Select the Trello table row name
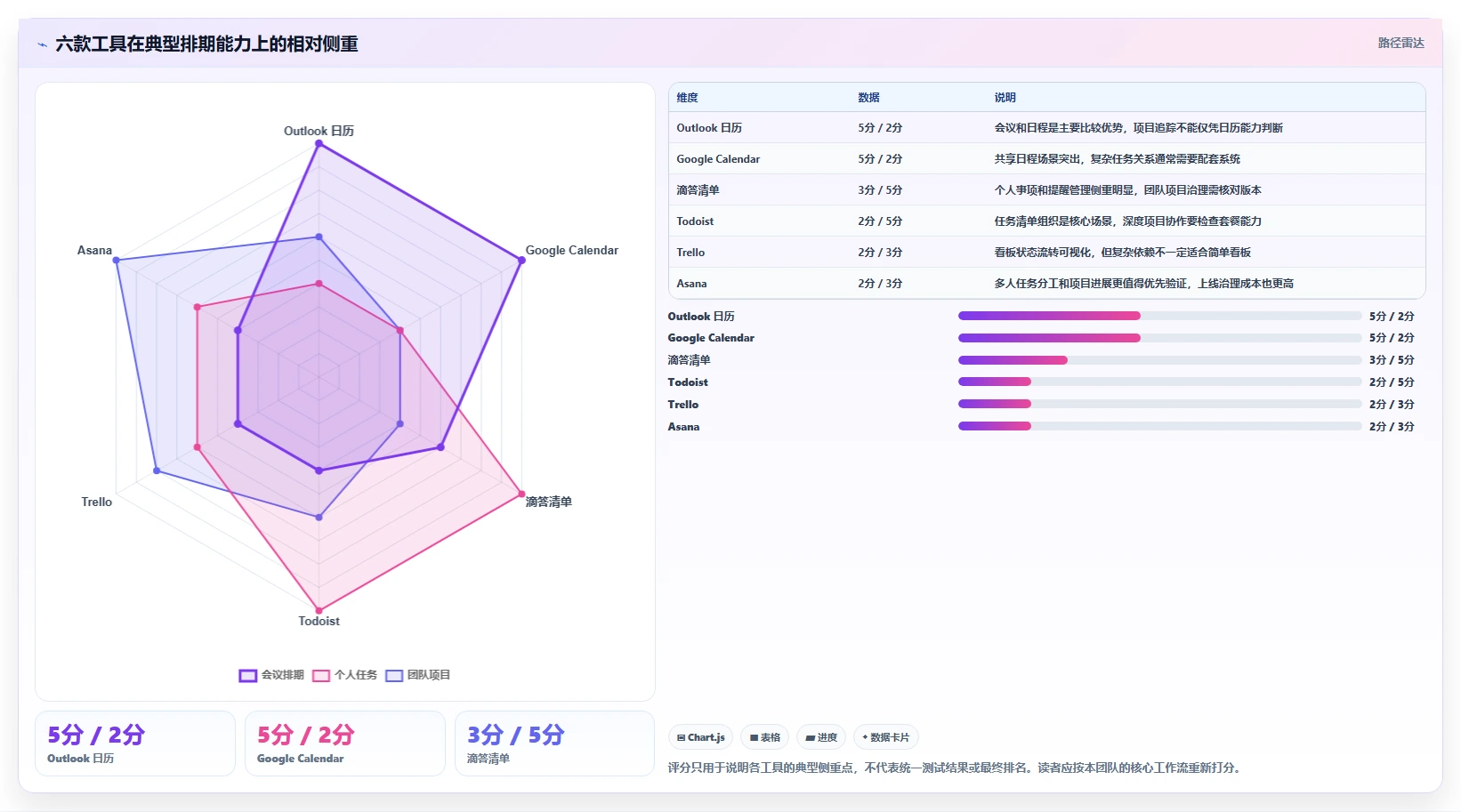 690,253
